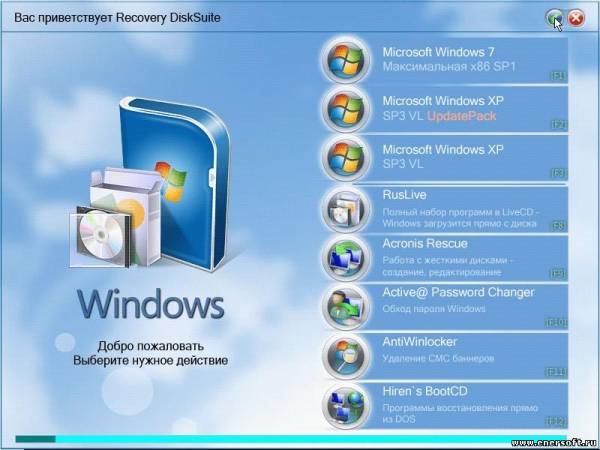Click the 'Выберите нужное действие' text
The image size is (600, 450).
(x=150, y=360)
